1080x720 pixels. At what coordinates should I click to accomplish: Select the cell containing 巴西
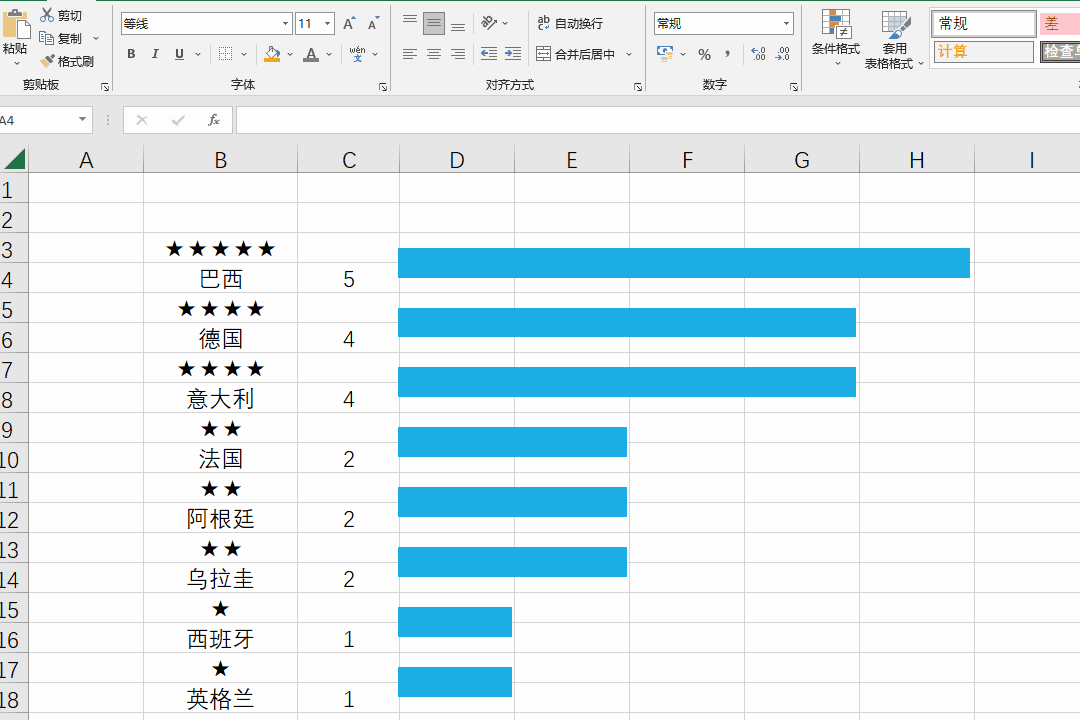(220, 279)
